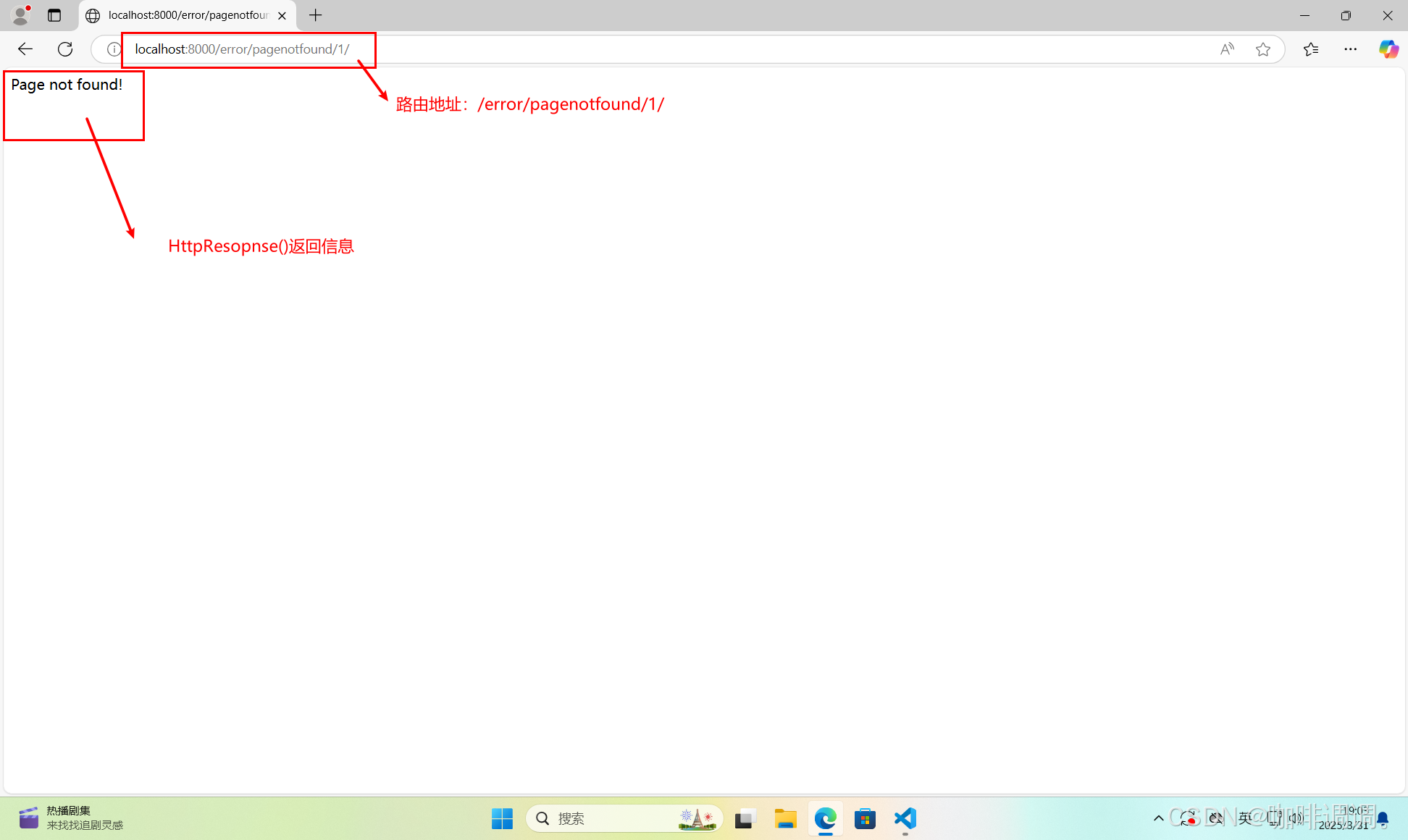Reload the current page

65,49
